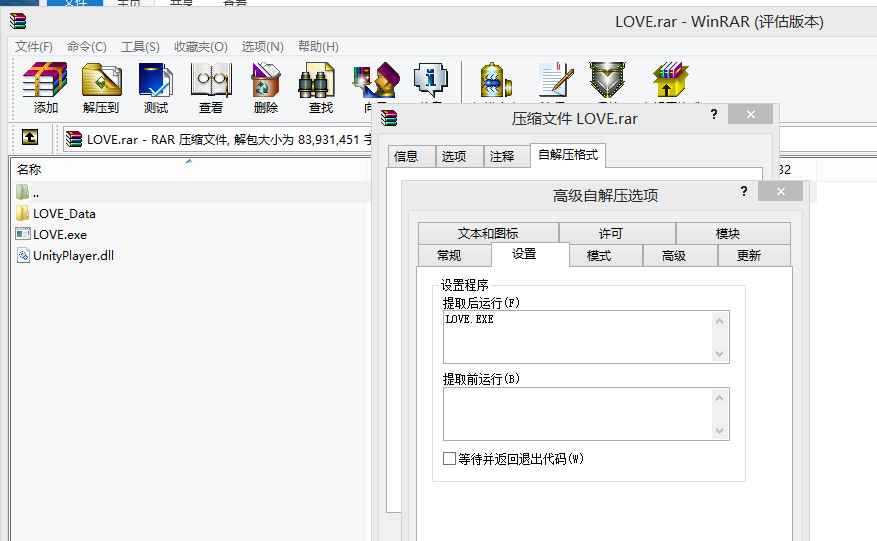
Task: Click scroll down arrow in 提取前运行 box
Action: (x=719, y=430)
